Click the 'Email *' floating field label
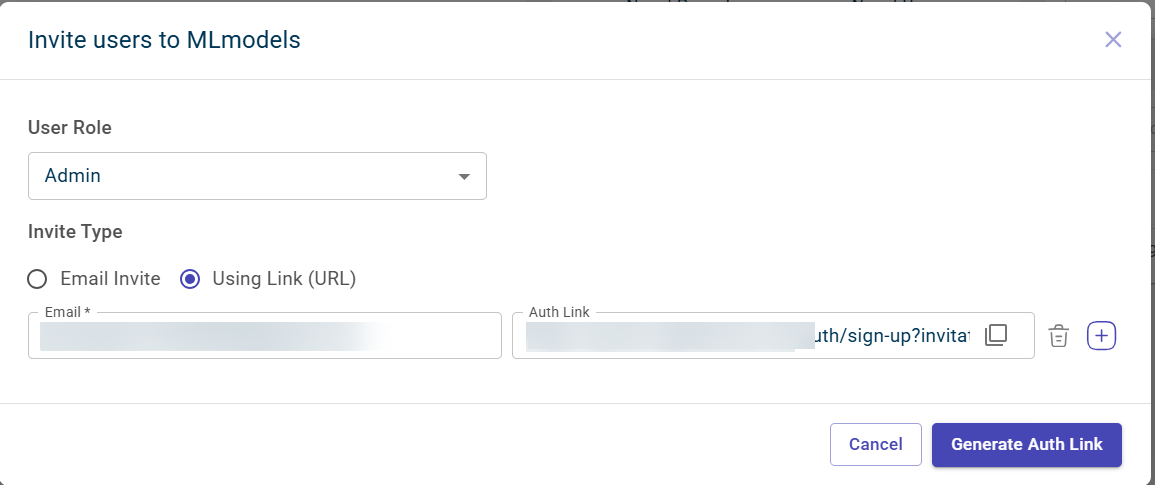Viewport: 1155px width, 485px height. [68, 312]
